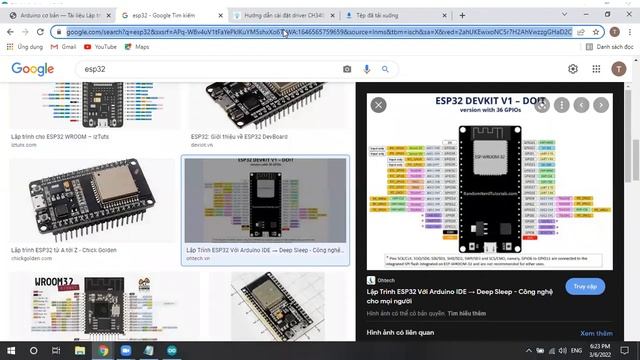
Task: Click the browser forward arrow
Action: (x=25, y=32)
